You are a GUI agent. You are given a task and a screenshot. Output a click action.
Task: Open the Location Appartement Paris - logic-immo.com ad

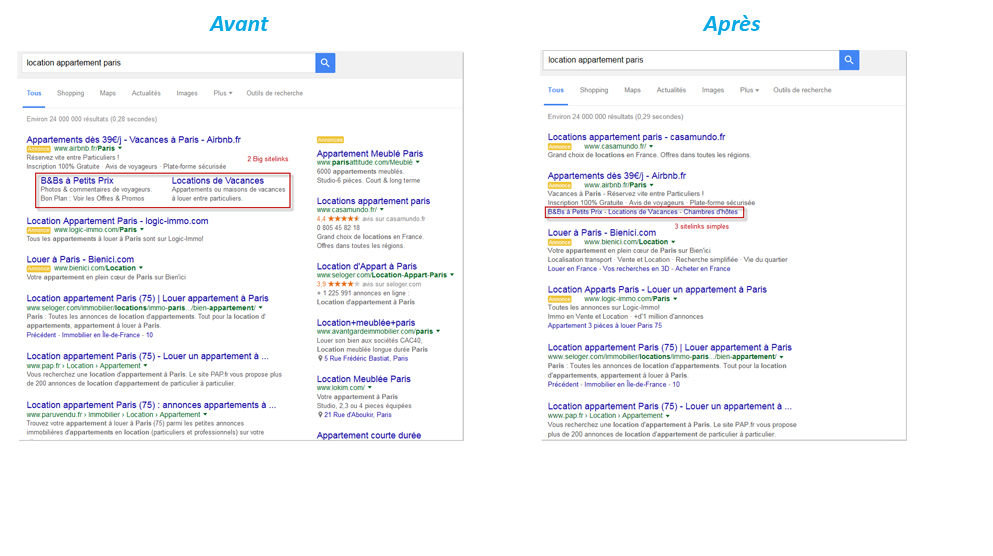[x=117, y=221]
